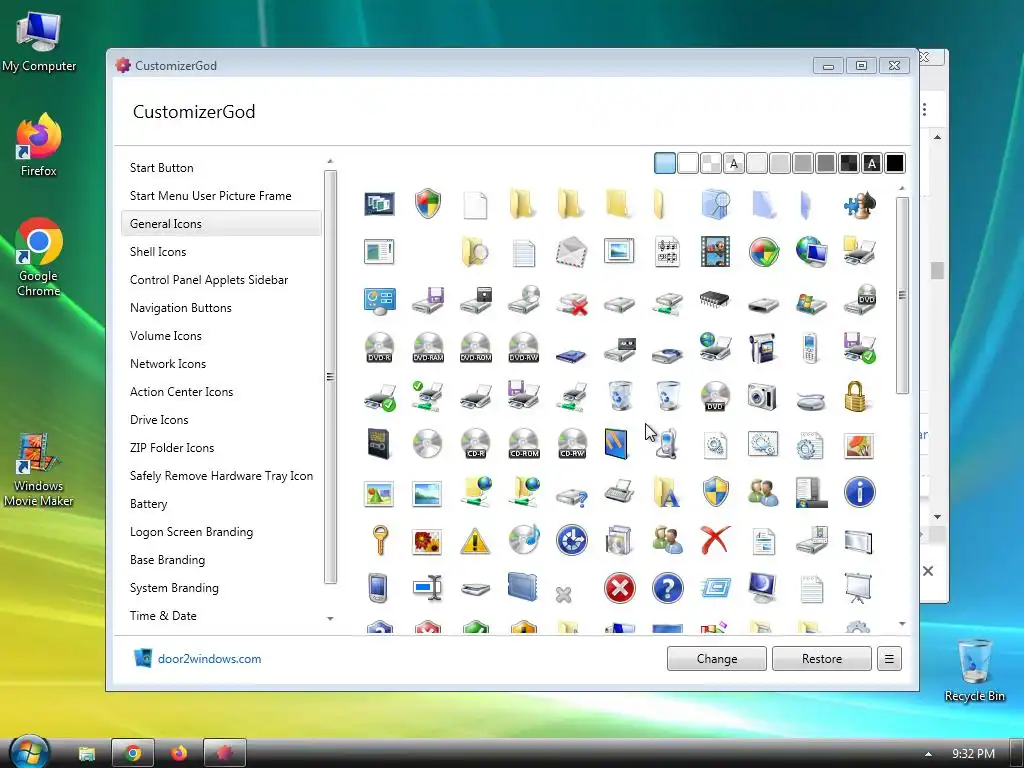Open the Network Icons category
1024x768 pixels.
pos(168,364)
